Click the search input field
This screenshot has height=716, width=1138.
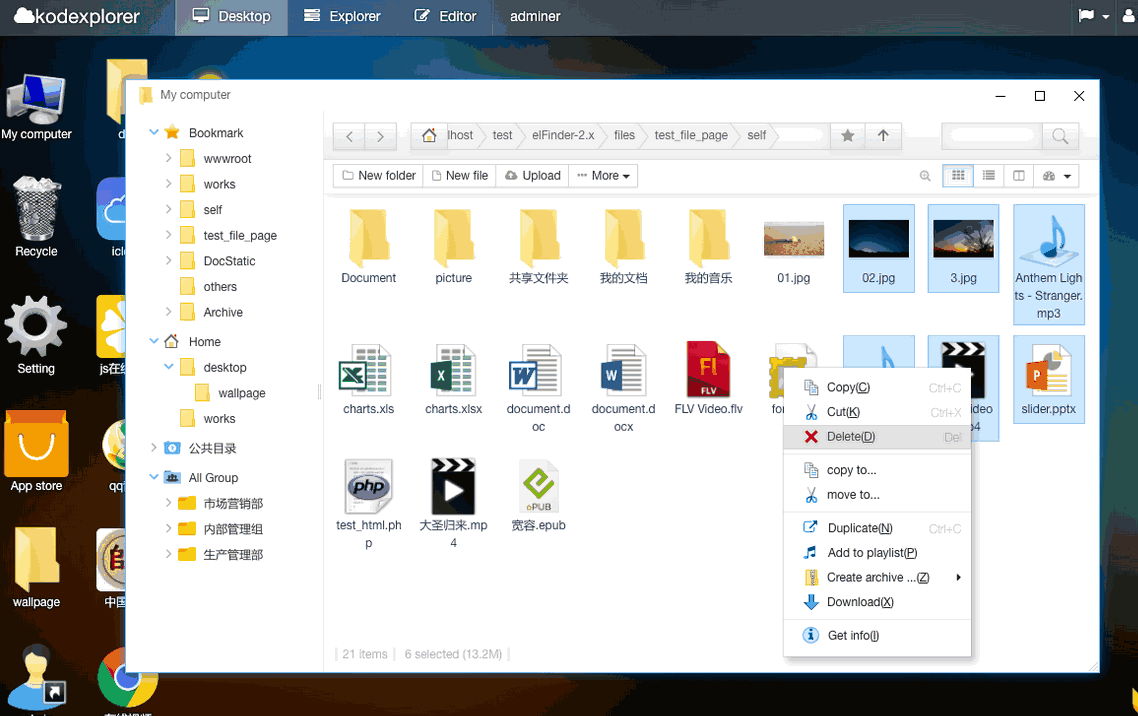994,135
